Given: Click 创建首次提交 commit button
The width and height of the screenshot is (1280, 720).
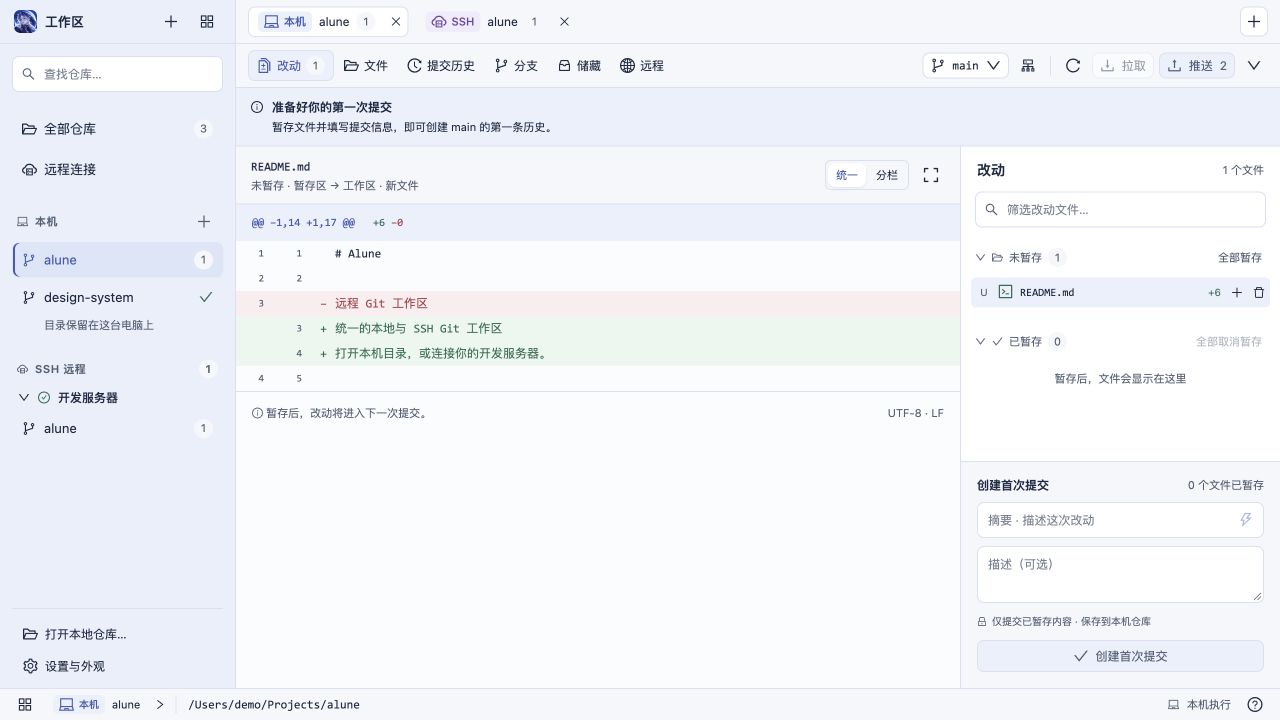Looking at the screenshot, I should [x=1120, y=656].
